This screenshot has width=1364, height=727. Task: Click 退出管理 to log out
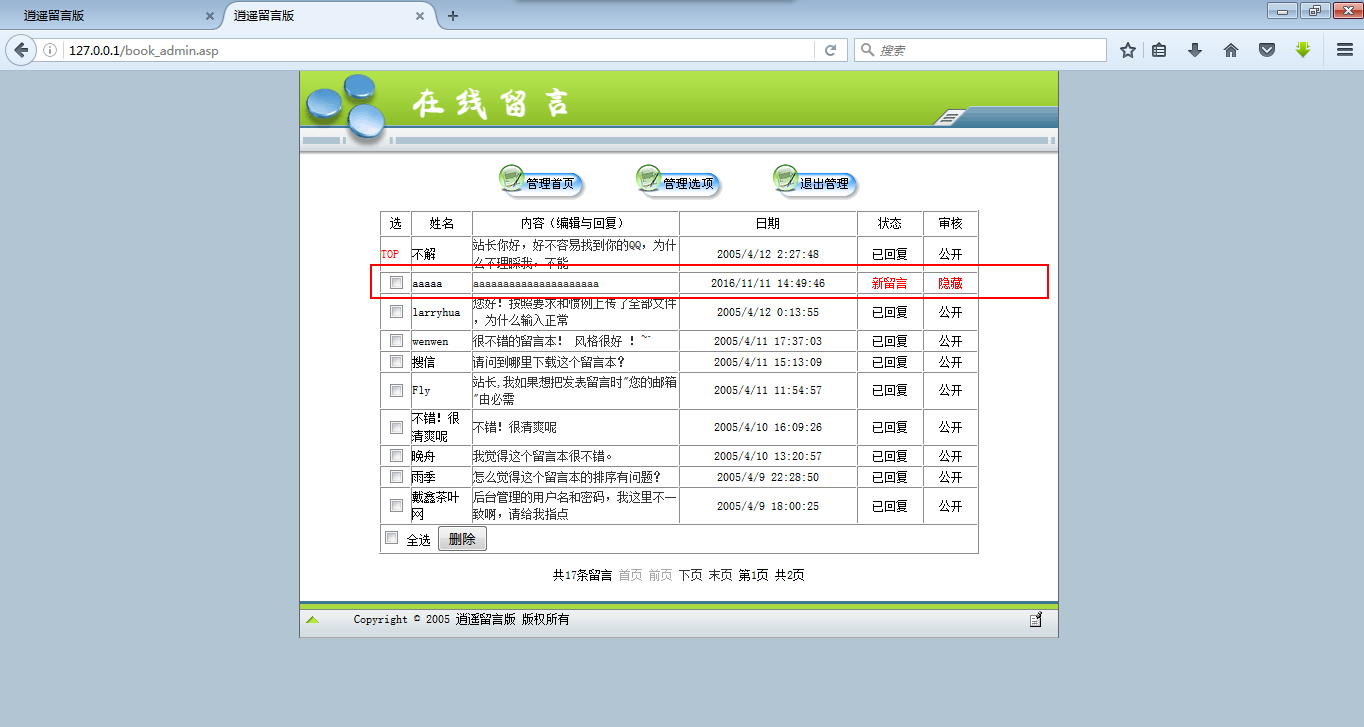(x=815, y=181)
